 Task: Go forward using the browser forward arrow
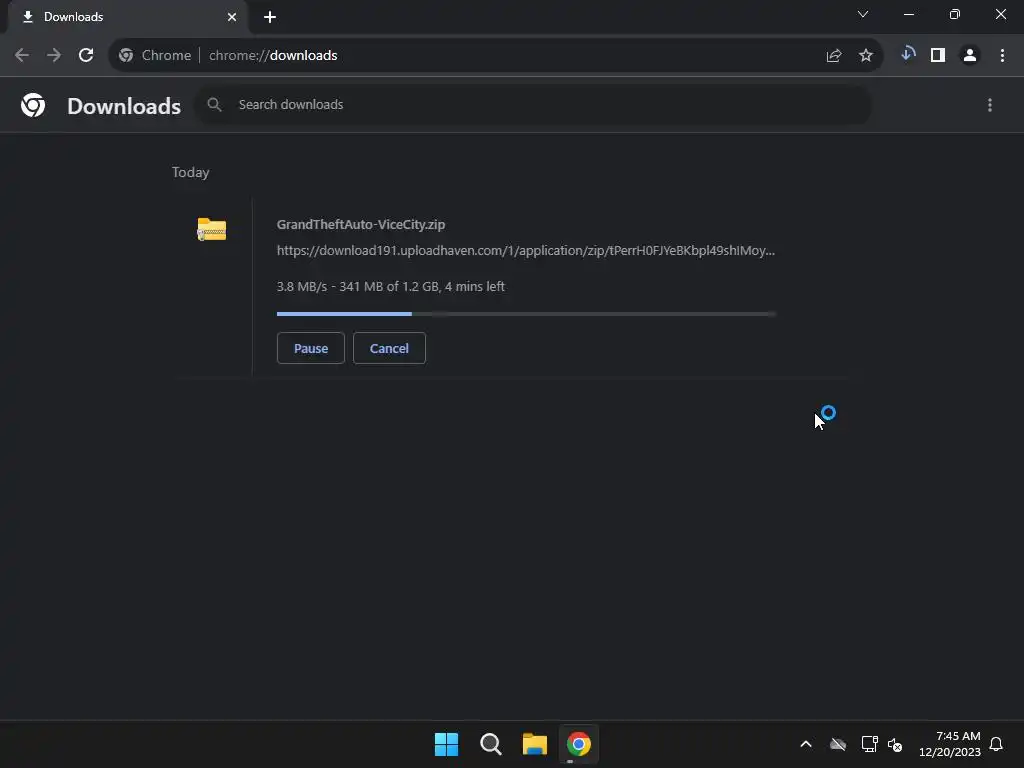coord(54,56)
